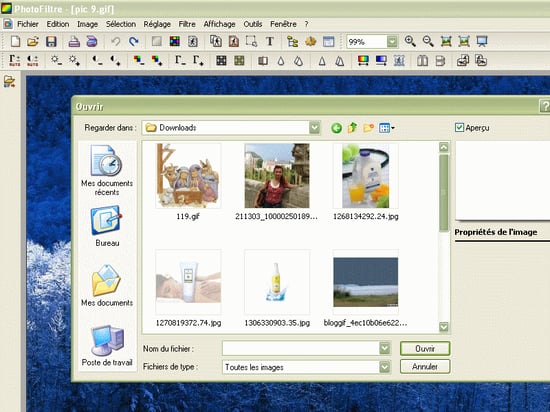The width and height of the screenshot is (550, 412).
Task: Uncheck the Aperçu preview checkbox
Action: (x=459, y=128)
